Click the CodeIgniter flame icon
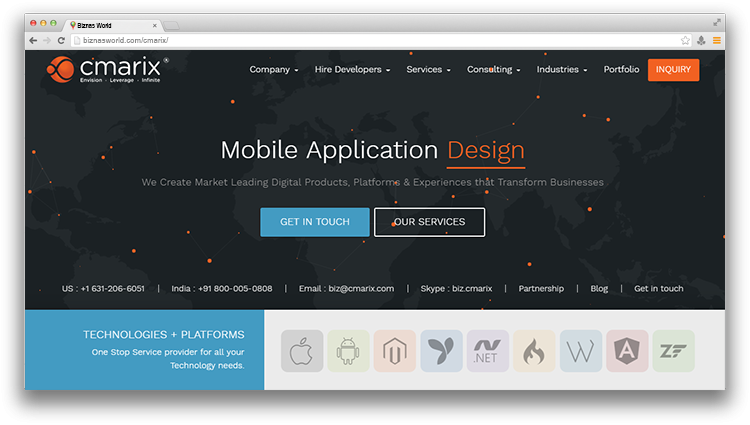The image size is (750, 425). pos(534,351)
